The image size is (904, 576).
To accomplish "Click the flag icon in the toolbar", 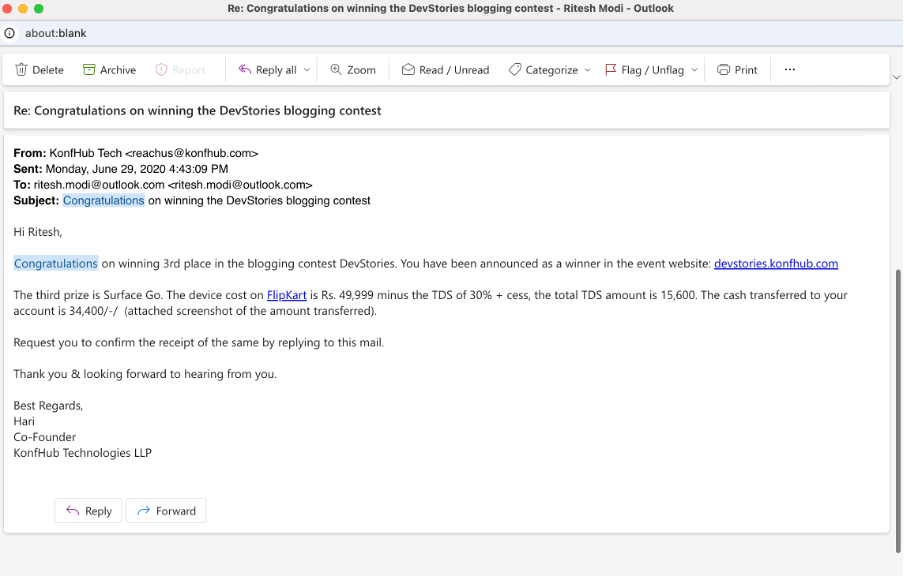I will (x=611, y=70).
